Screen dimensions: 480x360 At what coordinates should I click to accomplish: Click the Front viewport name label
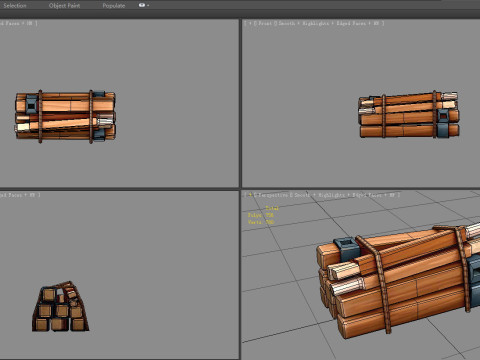coord(265,23)
